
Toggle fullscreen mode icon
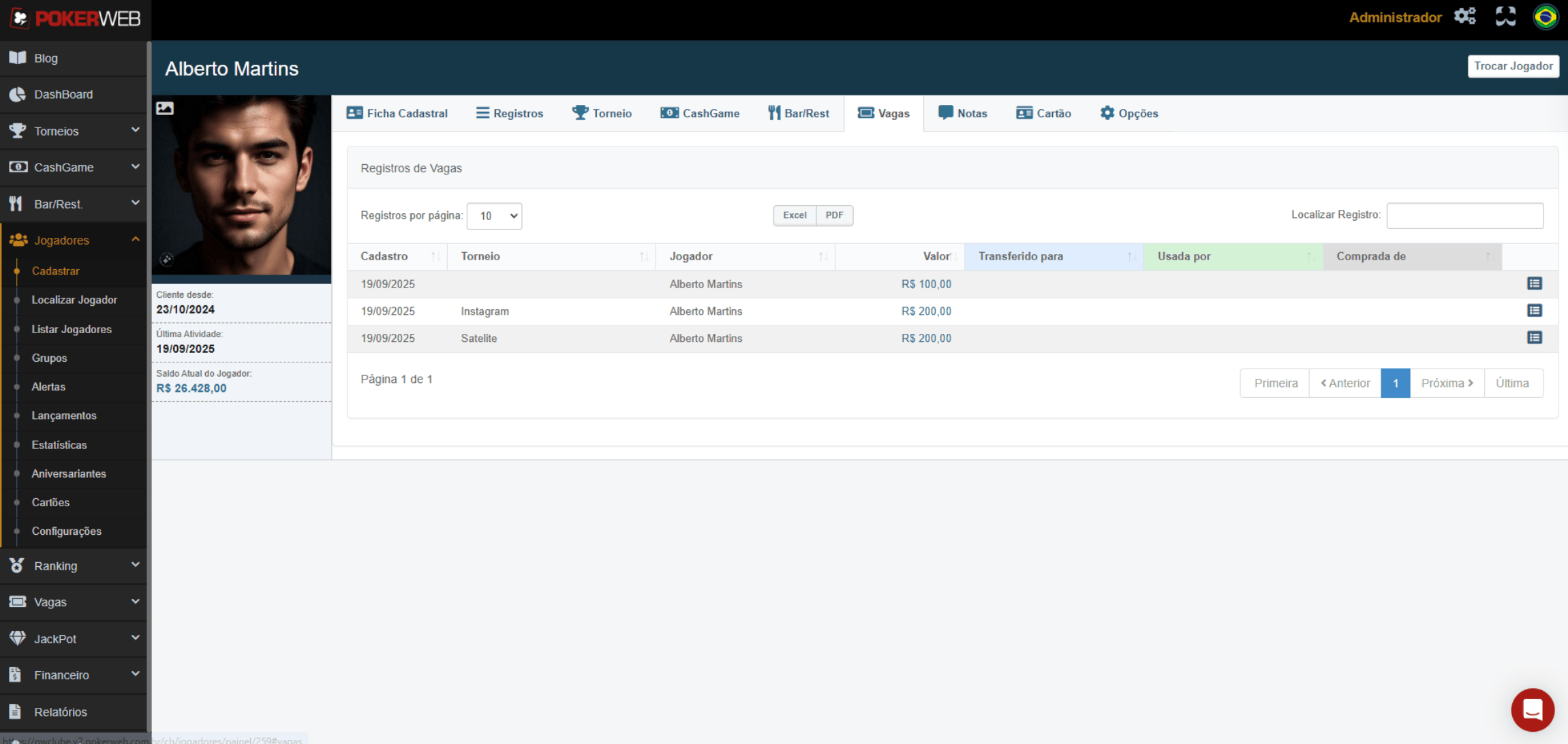coord(1505,16)
